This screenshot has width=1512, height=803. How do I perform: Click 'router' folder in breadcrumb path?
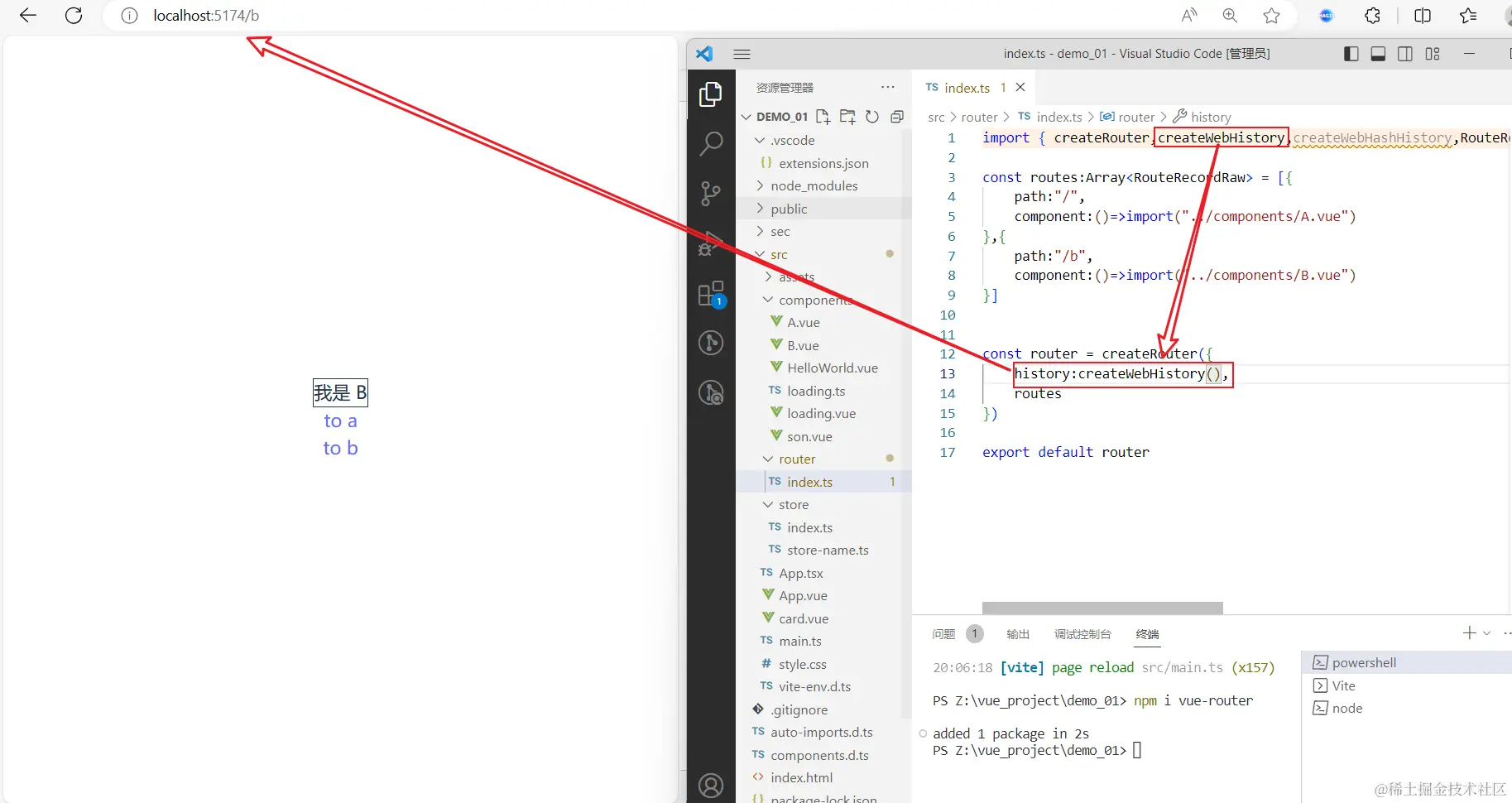pos(979,118)
